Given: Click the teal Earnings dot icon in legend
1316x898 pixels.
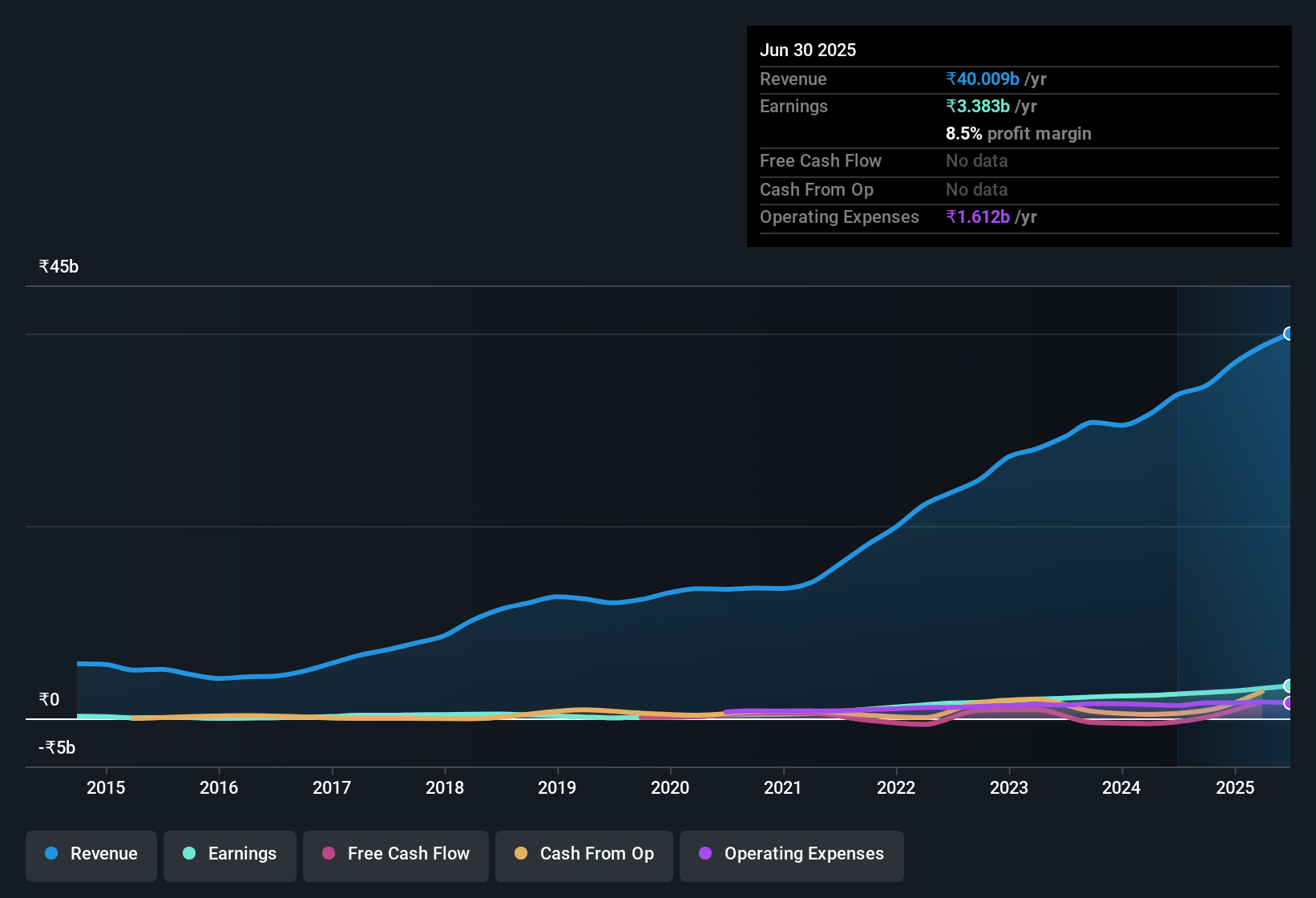Looking at the screenshot, I should (x=189, y=854).
